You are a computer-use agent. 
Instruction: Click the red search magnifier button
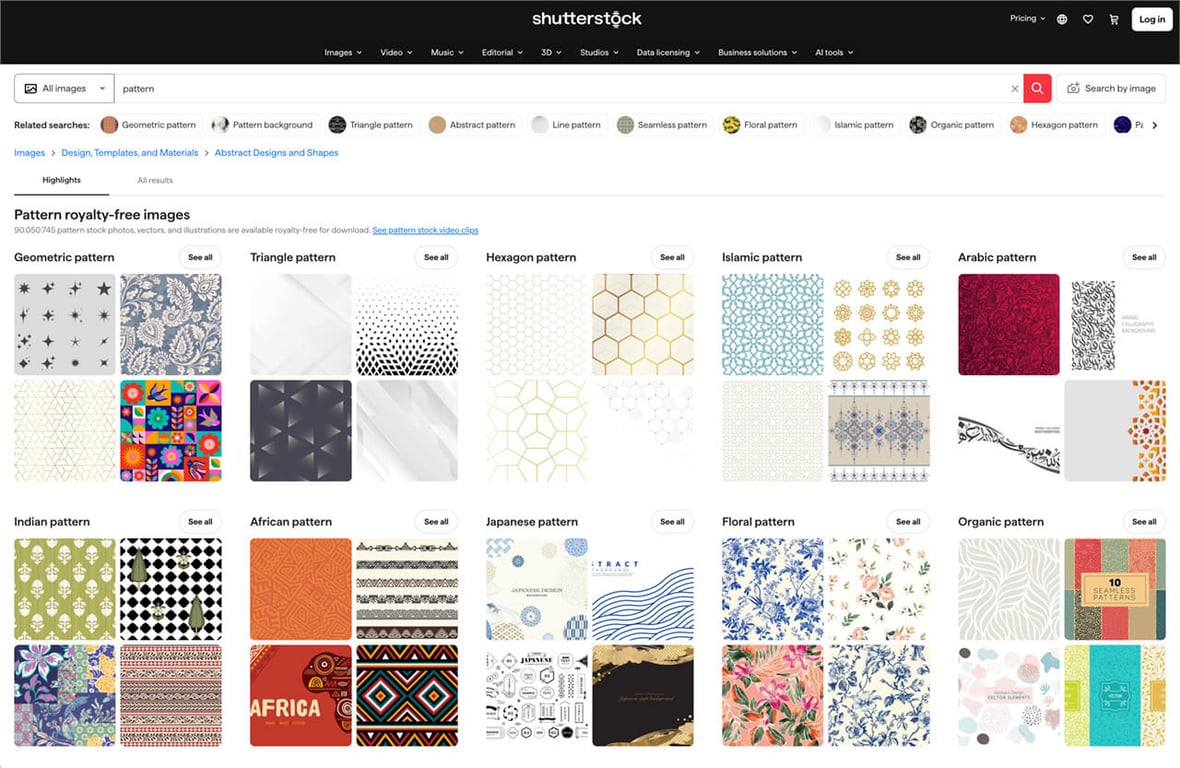(1037, 88)
